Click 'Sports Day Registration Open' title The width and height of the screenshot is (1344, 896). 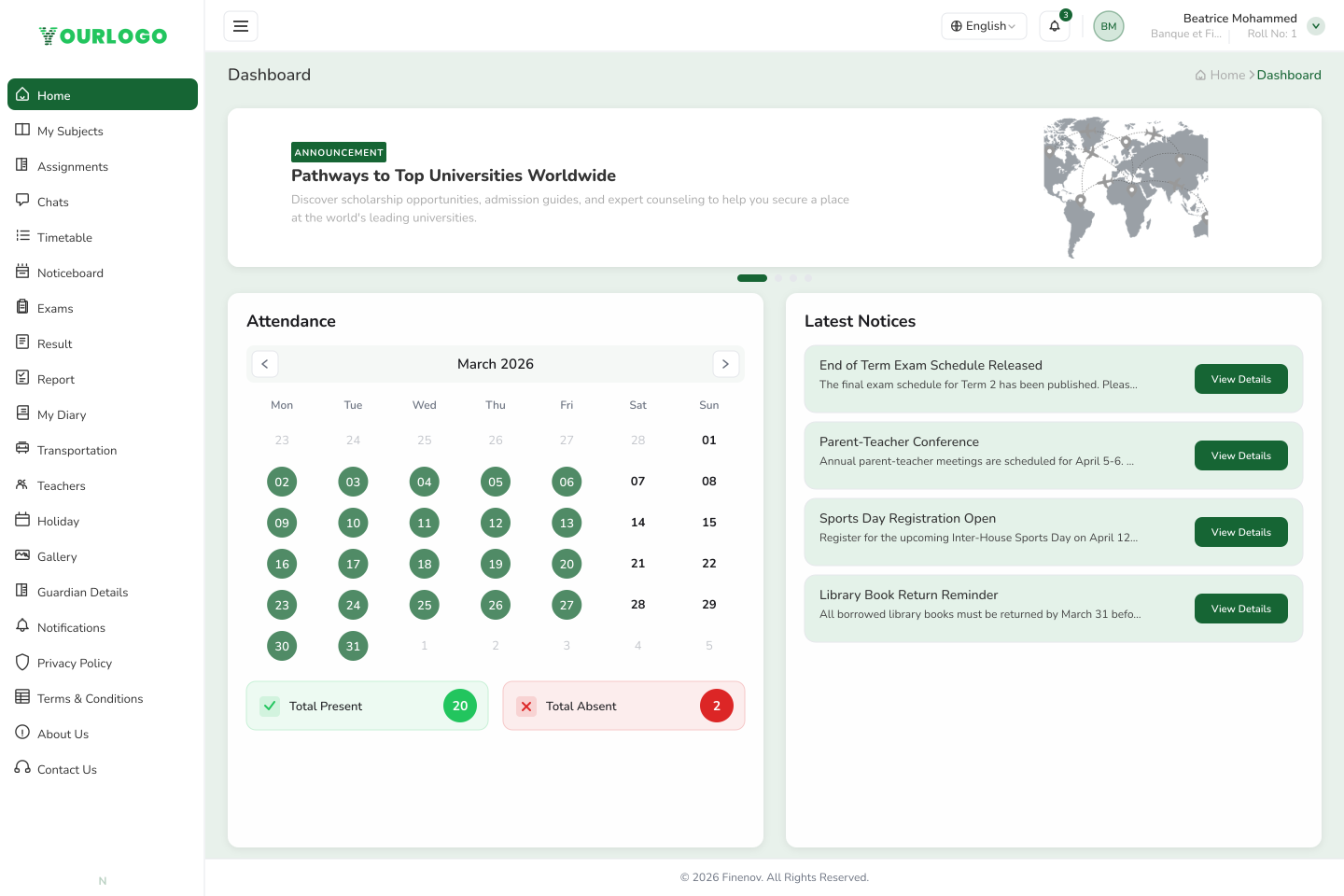[907, 518]
